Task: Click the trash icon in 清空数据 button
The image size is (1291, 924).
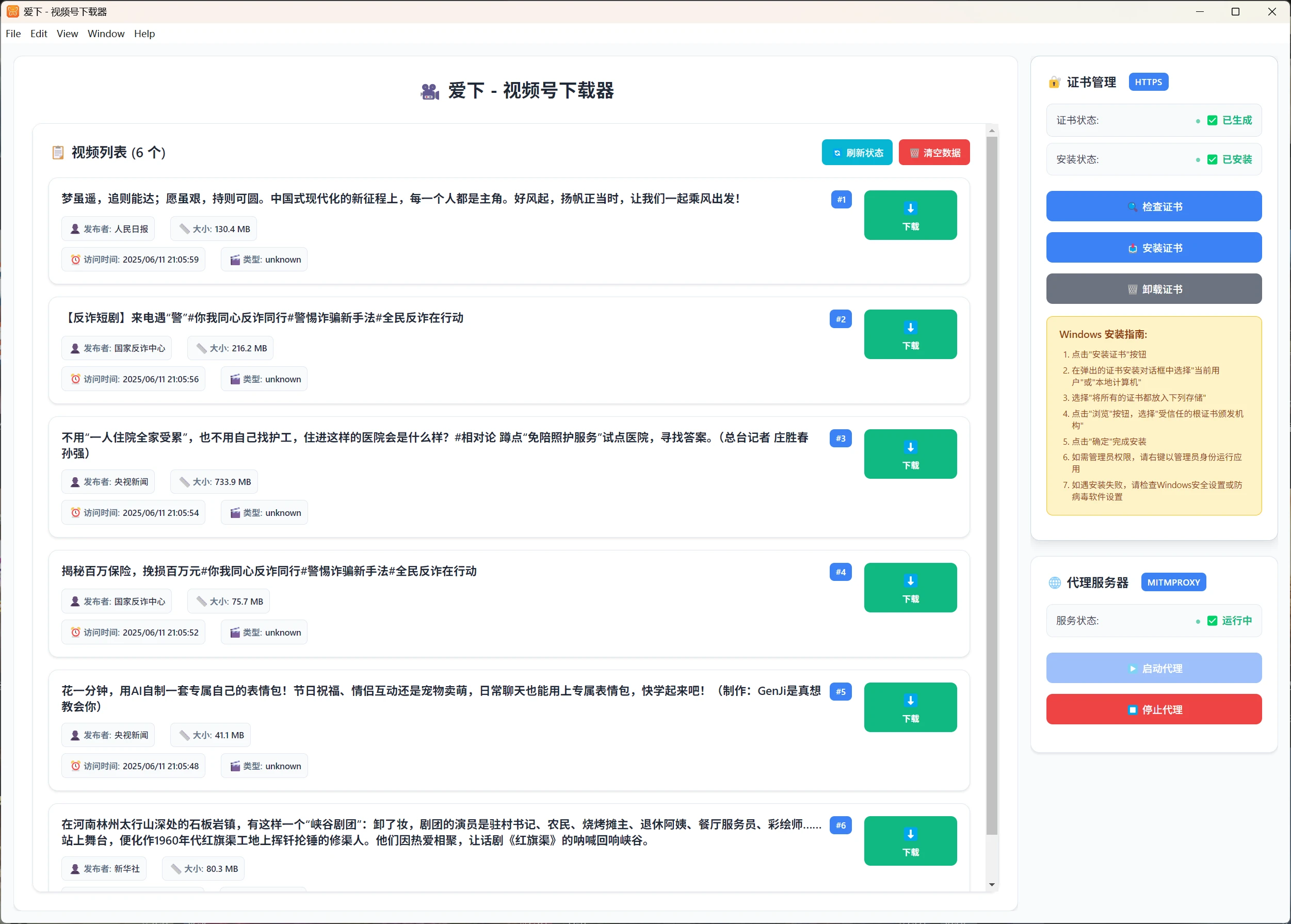Action: tap(914, 153)
